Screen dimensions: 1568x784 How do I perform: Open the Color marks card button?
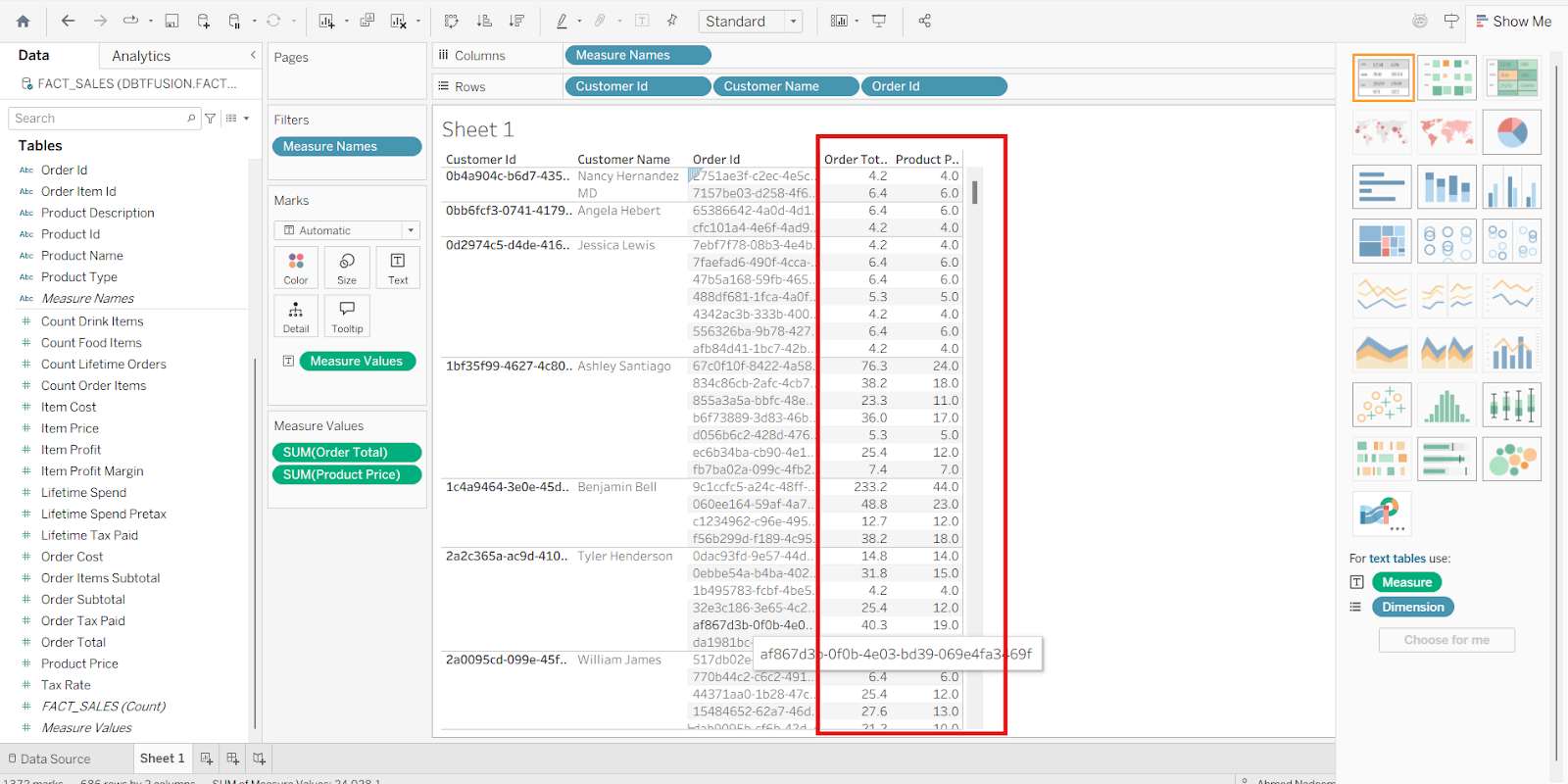click(x=296, y=267)
